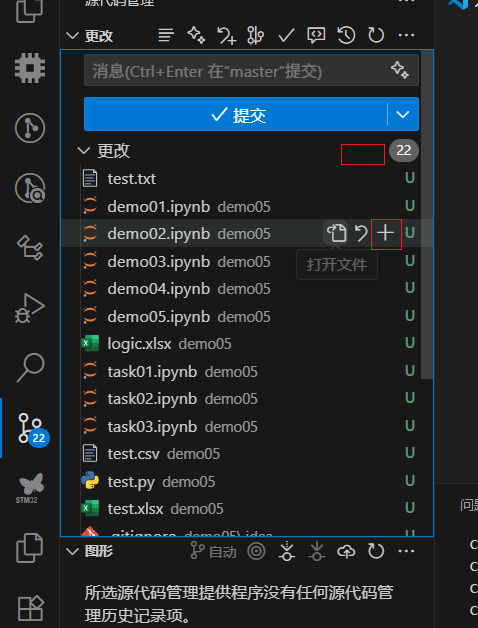
Task: Open file icon on demo02.ipynb row
Action: click(x=337, y=233)
